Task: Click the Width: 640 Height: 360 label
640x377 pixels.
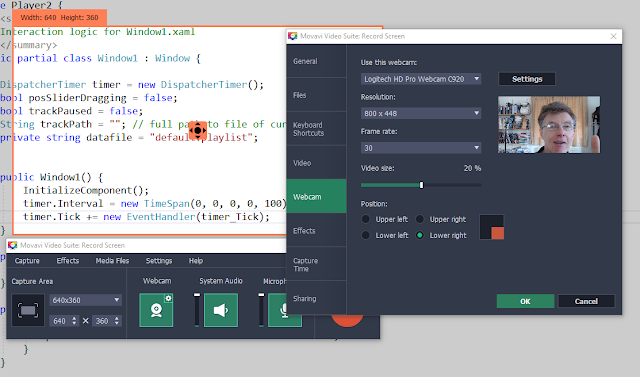Action: coord(60,18)
